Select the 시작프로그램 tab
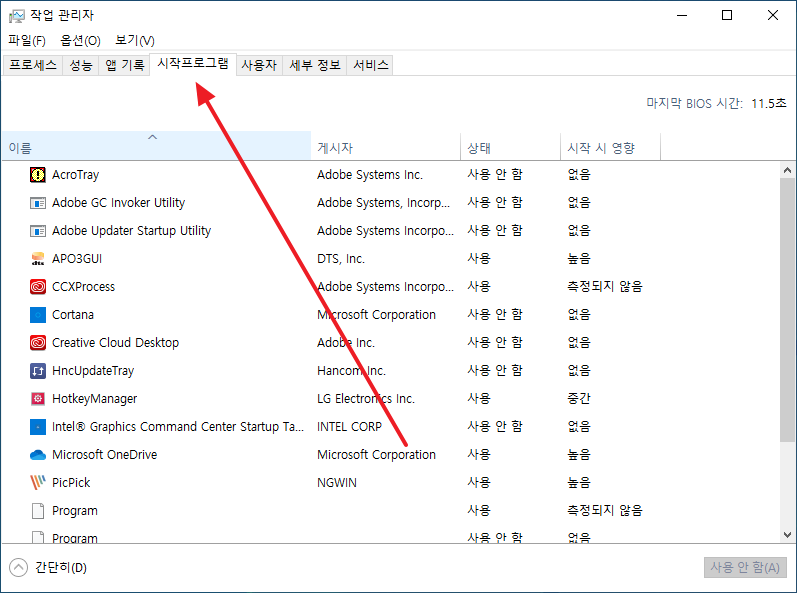 193,64
